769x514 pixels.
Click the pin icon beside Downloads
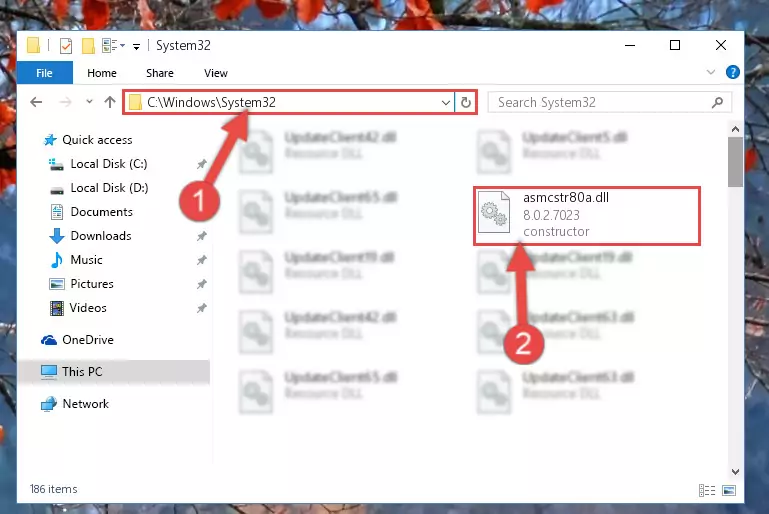pyautogui.click(x=202, y=236)
